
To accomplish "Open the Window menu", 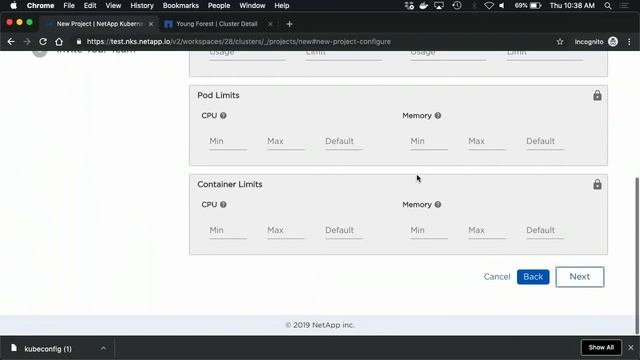I will tap(252, 6).
